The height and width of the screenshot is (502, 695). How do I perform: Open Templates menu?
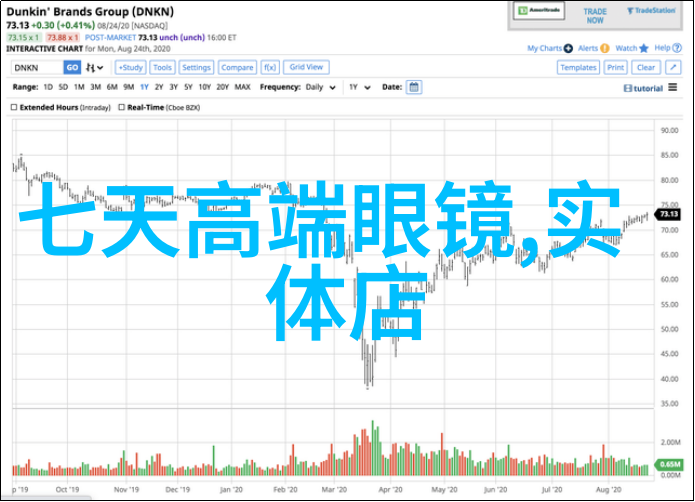(578, 67)
